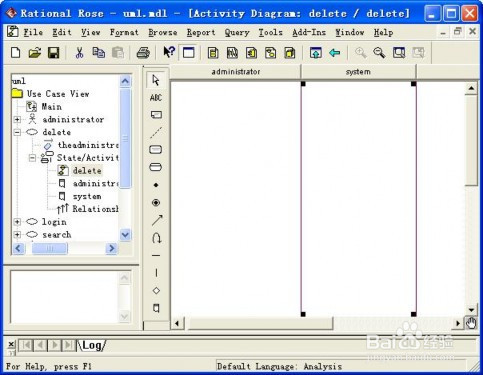Browse deployment diagram toolbar icon
The image size is (483, 375).
coord(290,53)
